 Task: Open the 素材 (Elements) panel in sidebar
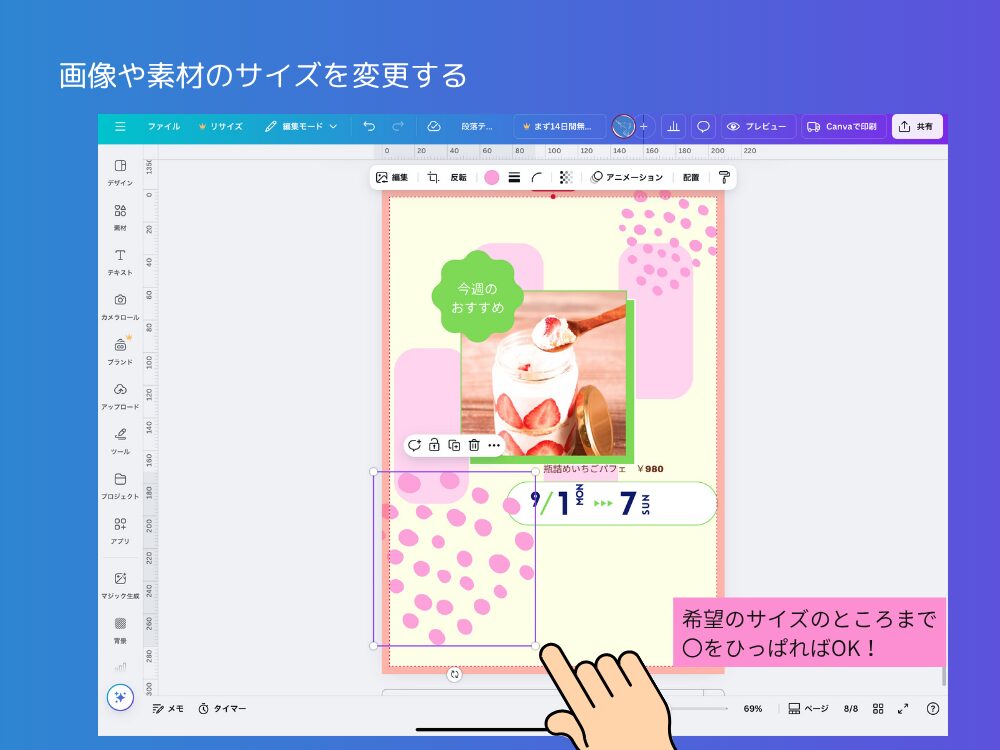120,216
